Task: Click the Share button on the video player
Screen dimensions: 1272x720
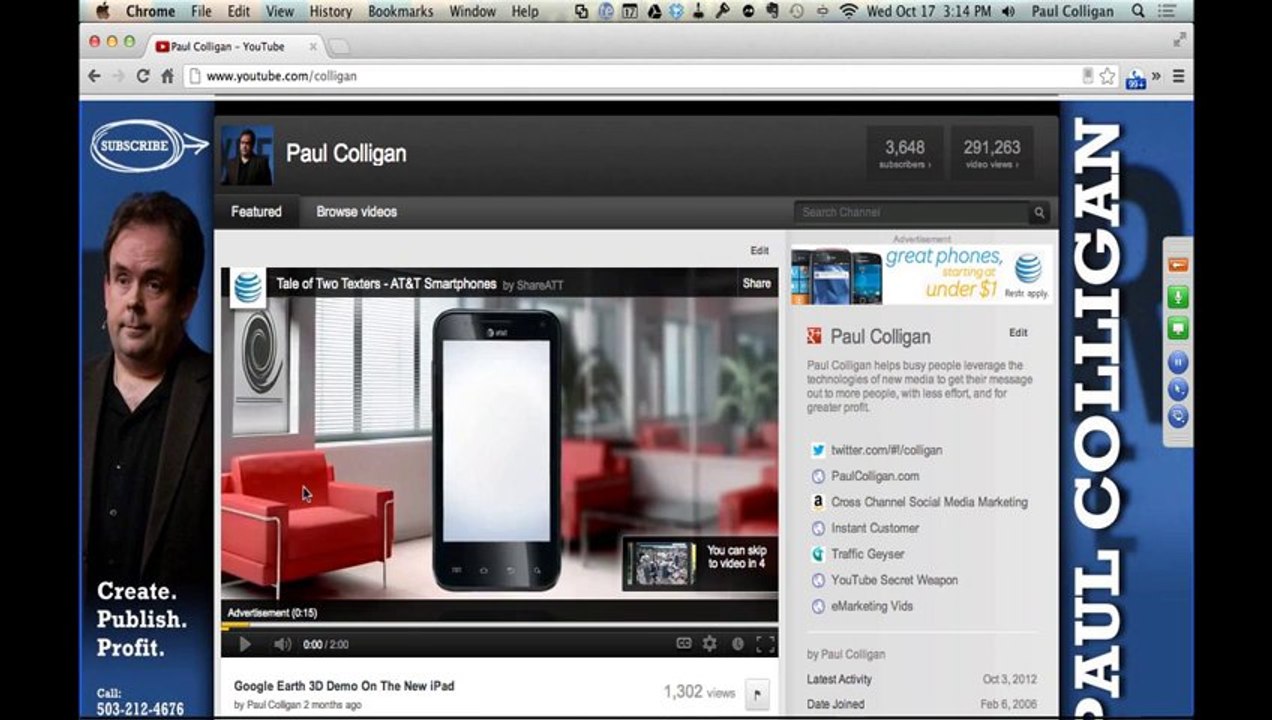Action: click(757, 284)
